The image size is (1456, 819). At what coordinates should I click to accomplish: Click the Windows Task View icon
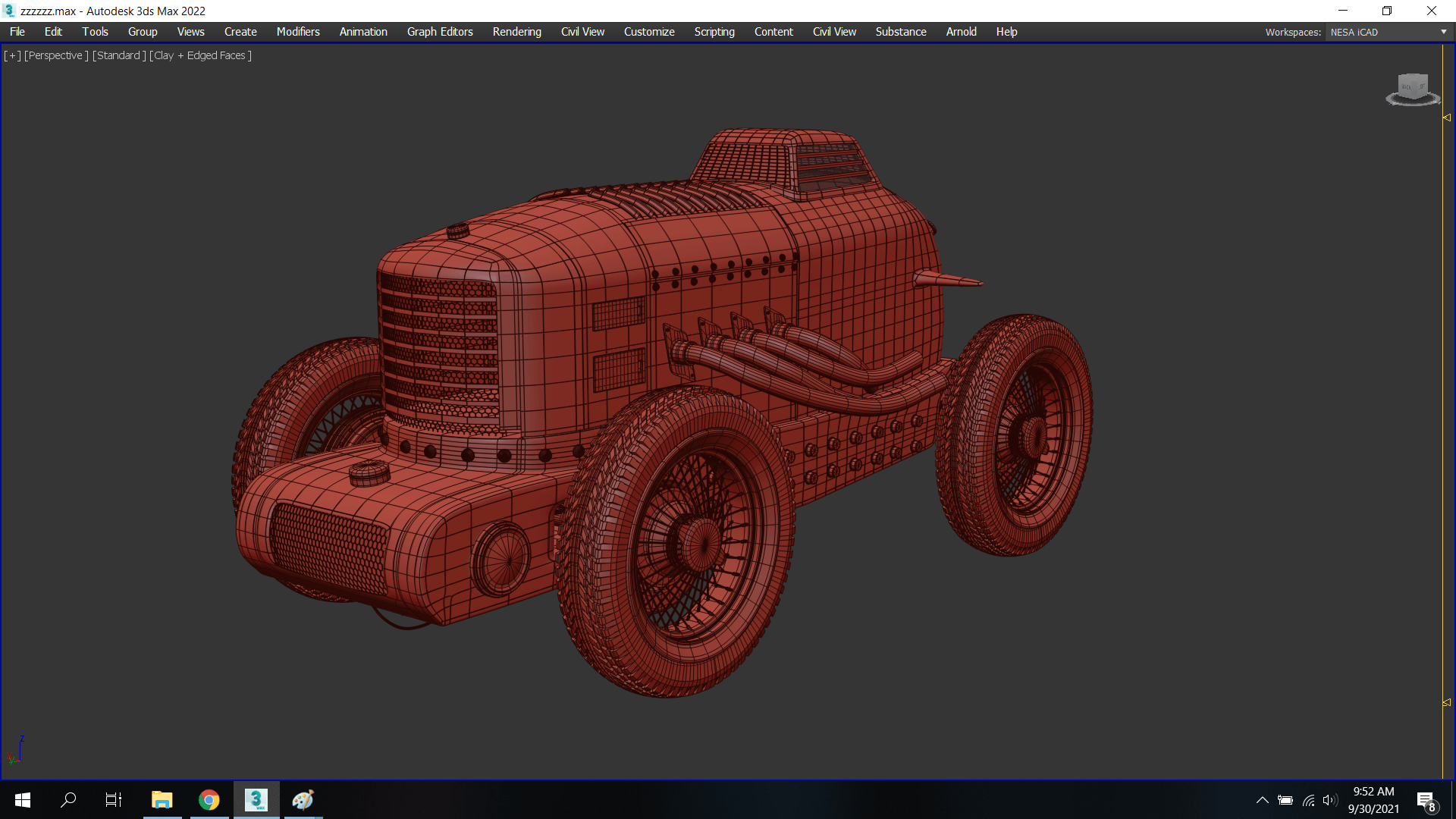(114, 800)
